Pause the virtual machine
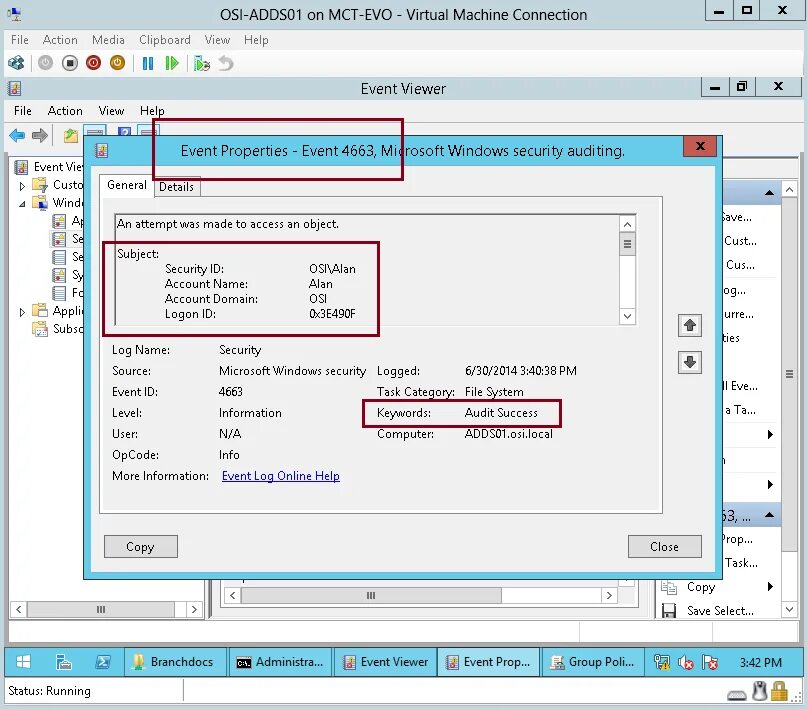The image size is (807, 709). pyautogui.click(x=148, y=63)
